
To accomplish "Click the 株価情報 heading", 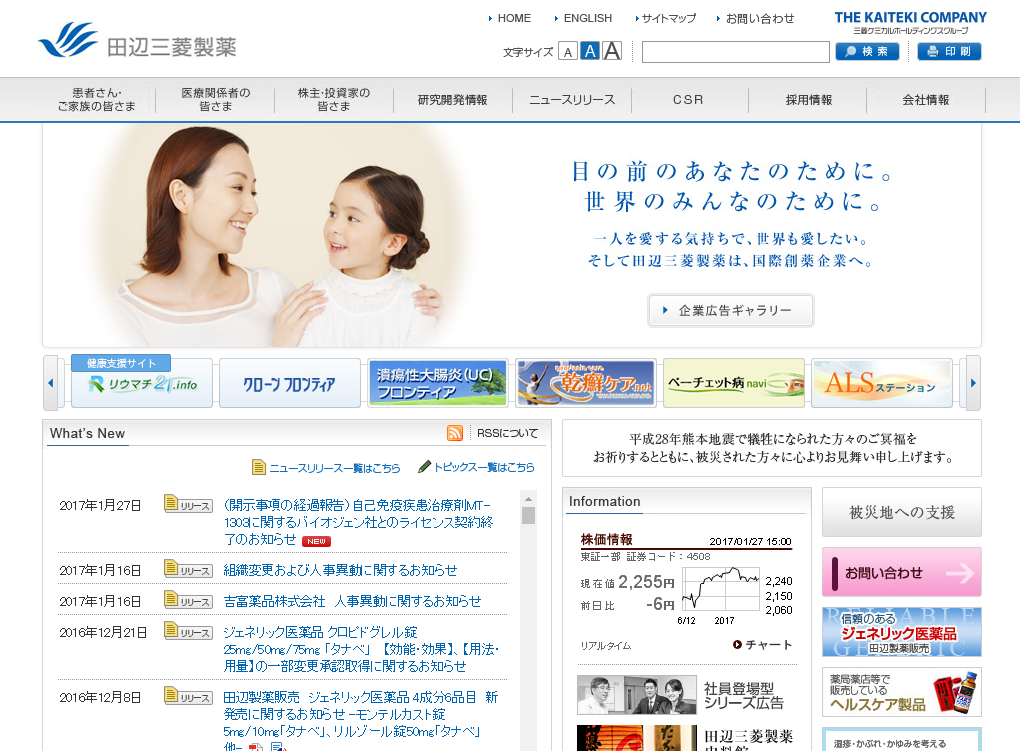I will pos(606,539).
